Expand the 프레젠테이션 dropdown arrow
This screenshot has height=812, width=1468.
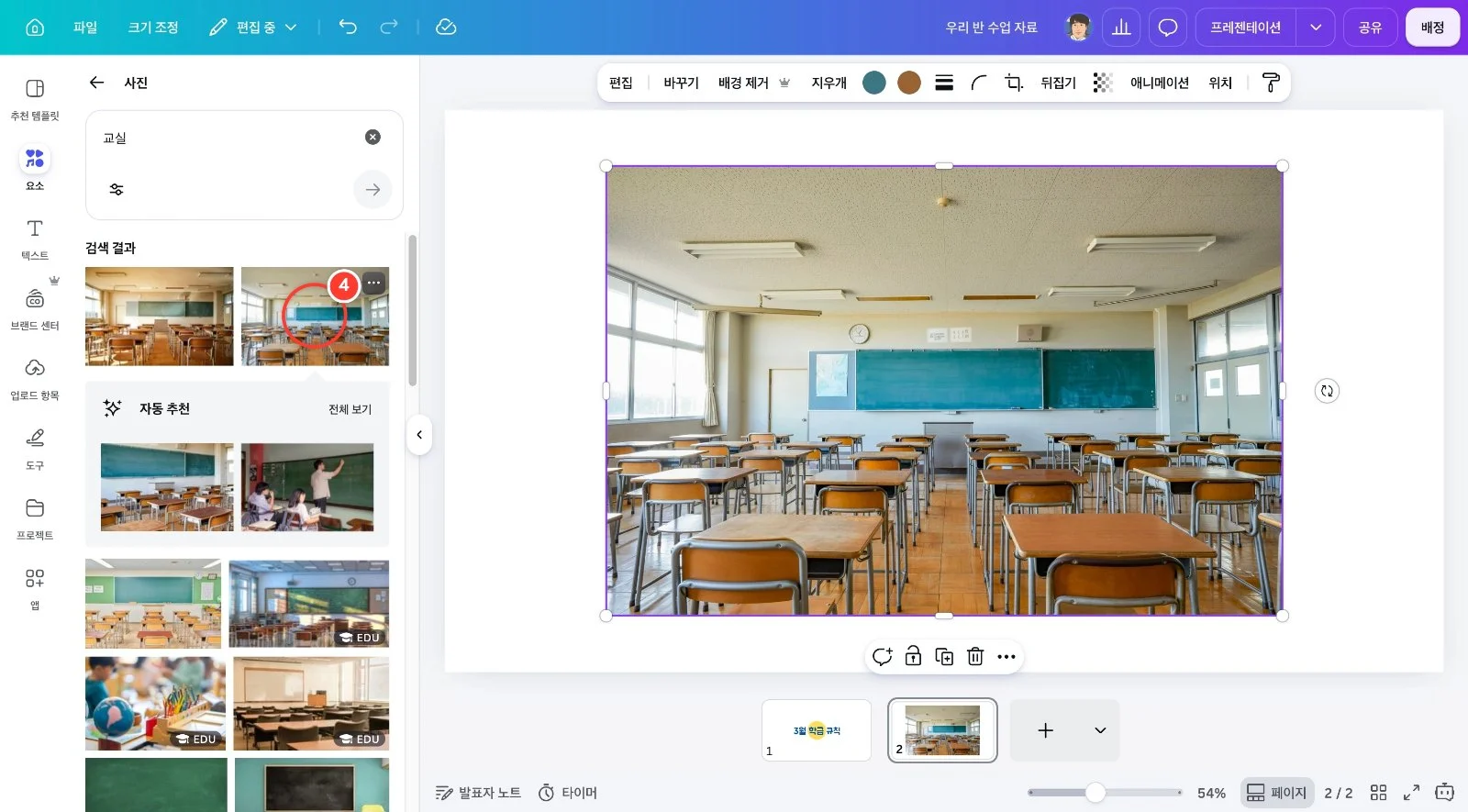pyautogui.click(x=1315, y=28)
